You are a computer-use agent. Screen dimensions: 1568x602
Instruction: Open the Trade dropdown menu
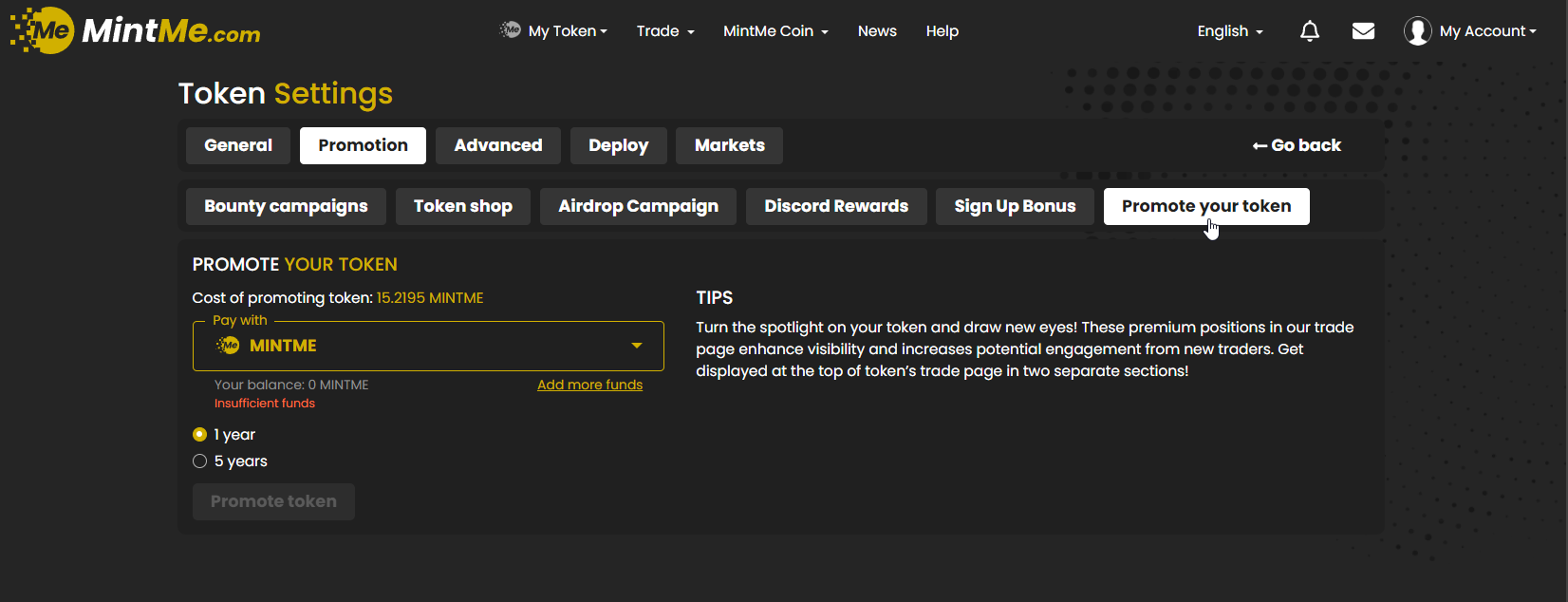click(x=664, y=31)
